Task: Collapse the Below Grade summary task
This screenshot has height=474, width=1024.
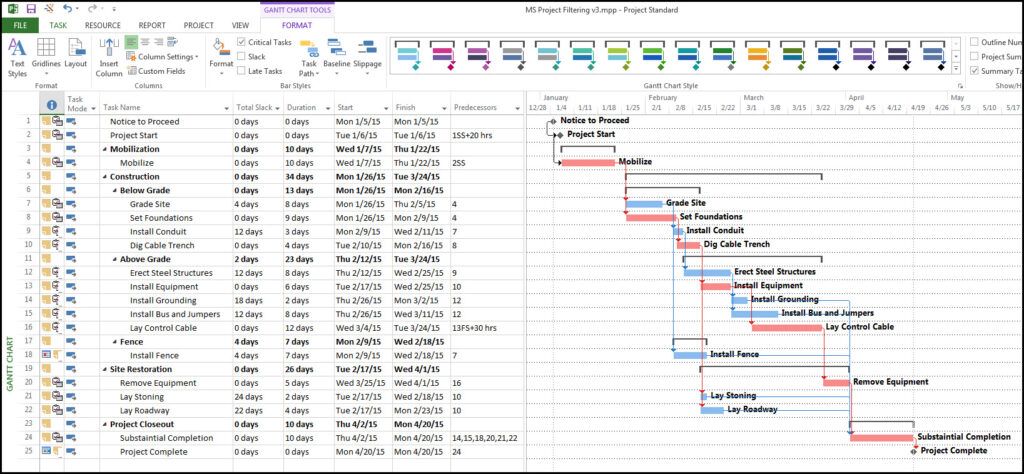Action: click(x=114, y=191)
